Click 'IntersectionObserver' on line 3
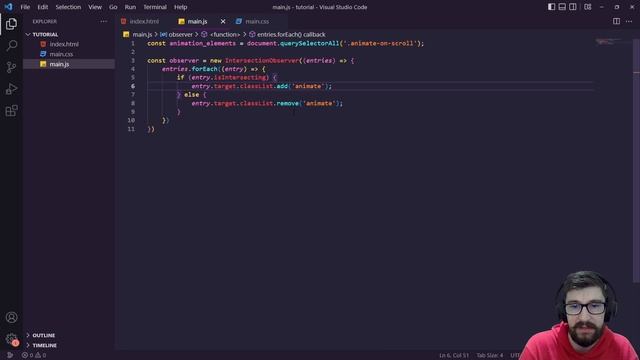The height and width of the screenshot is (360, 640). coord(262,60)
